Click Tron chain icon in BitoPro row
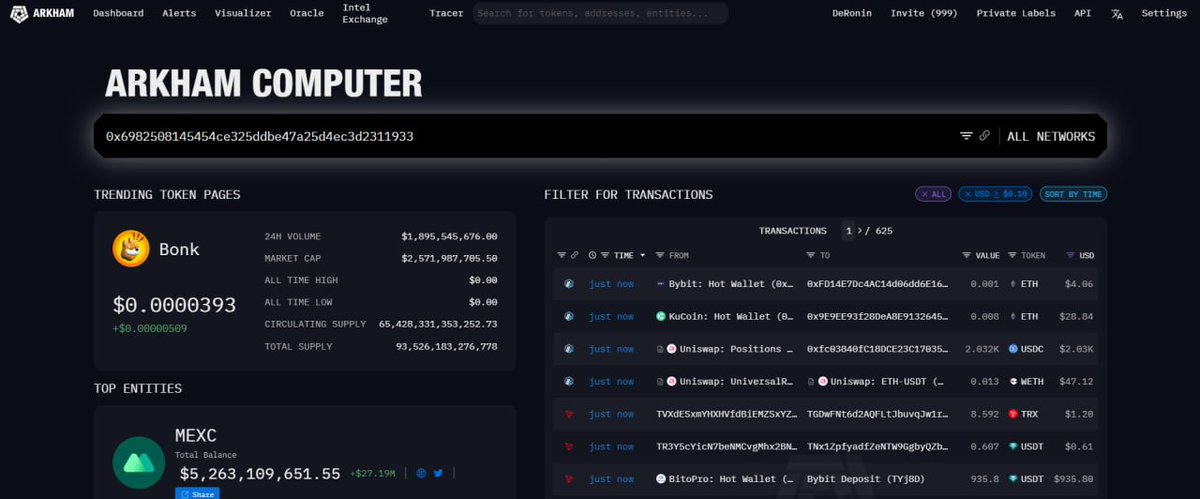The width and height of the screenshot is (1200, 499). (569, 479)
